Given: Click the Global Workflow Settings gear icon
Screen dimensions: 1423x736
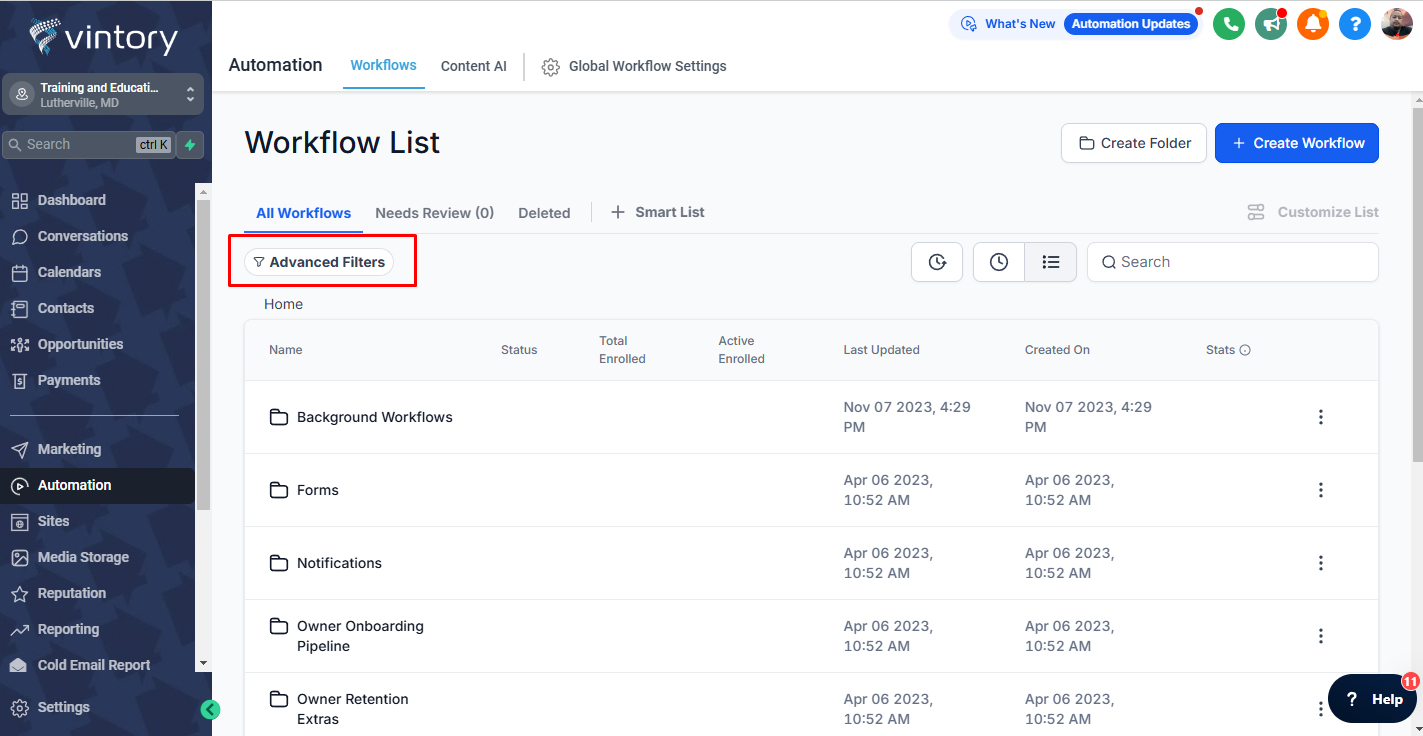Looking at the screenshot, I should 550,67.
